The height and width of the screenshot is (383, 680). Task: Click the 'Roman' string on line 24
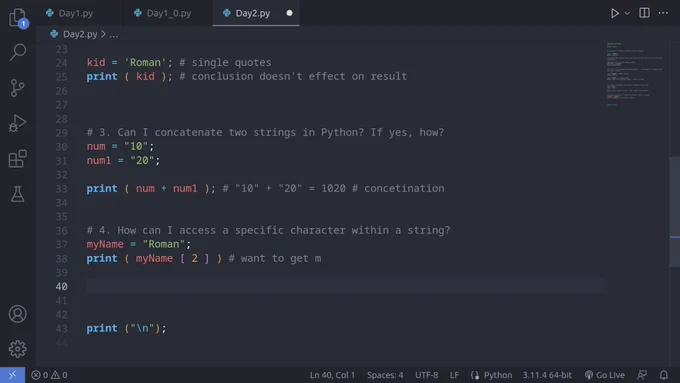(145, 62)
